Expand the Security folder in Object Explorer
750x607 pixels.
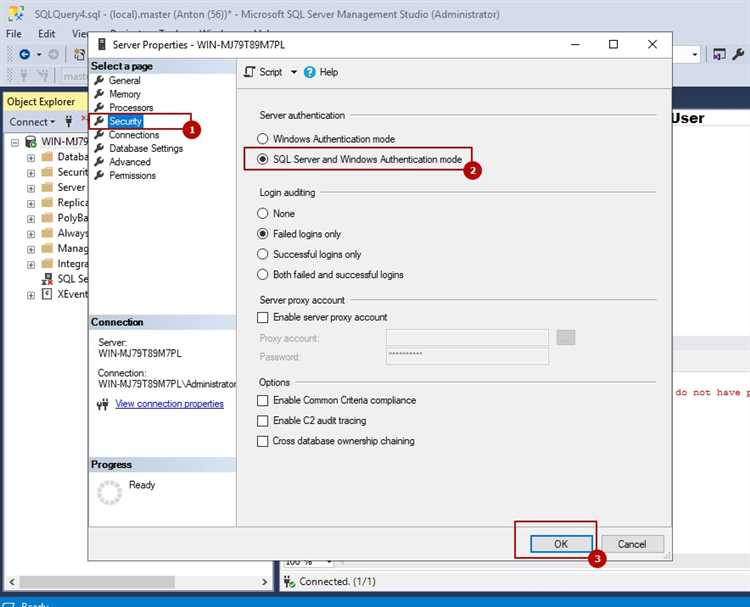pos(31,173)
